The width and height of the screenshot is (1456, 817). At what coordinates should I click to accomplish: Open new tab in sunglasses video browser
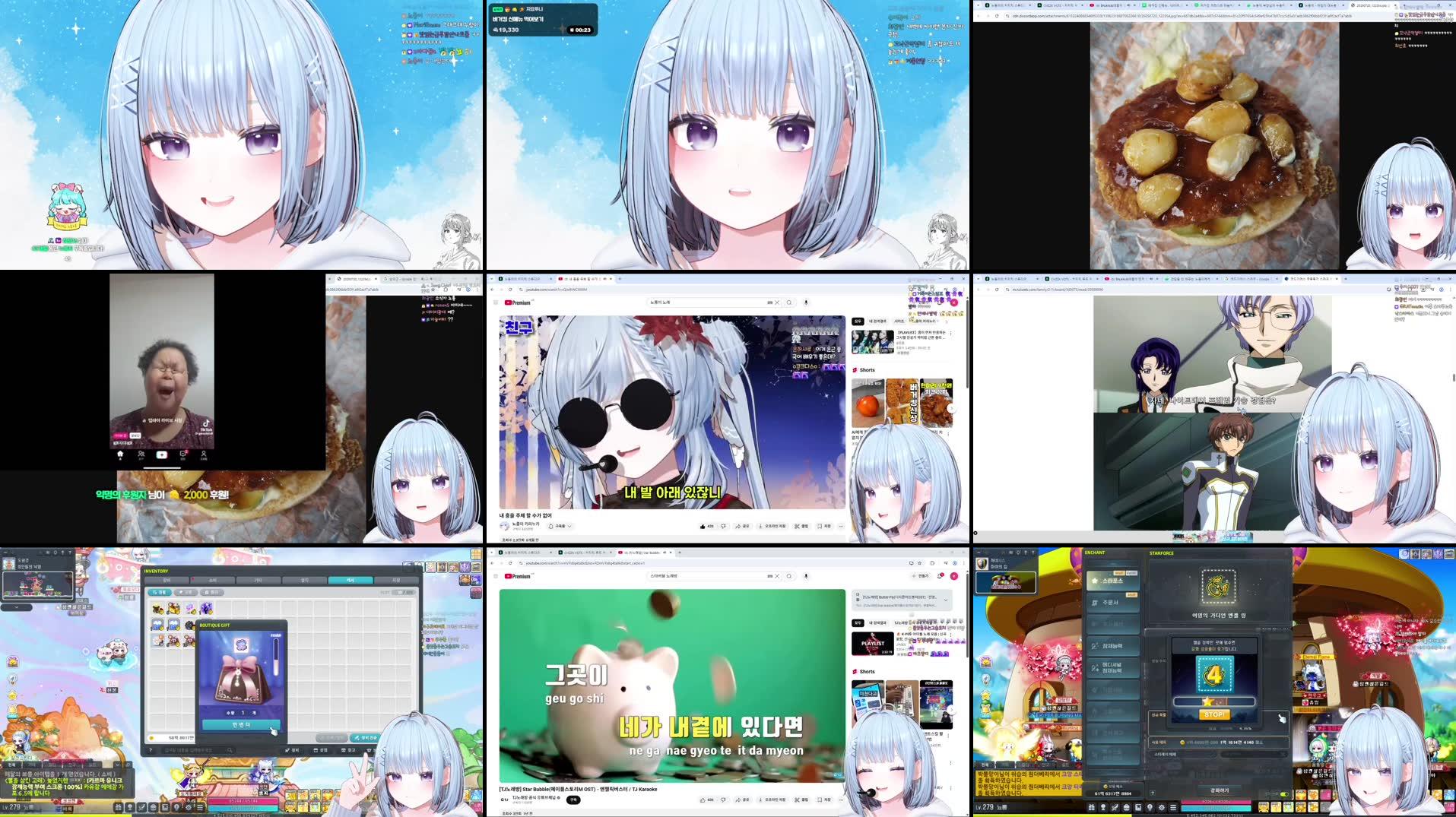(x=620, y=279)
